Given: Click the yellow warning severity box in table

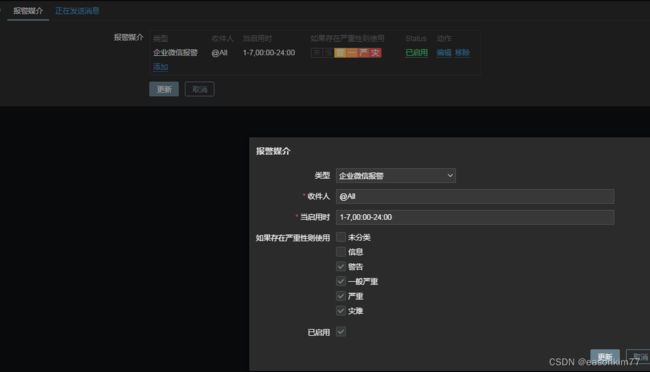Looking at the screenshot, I should click(340, 53).
